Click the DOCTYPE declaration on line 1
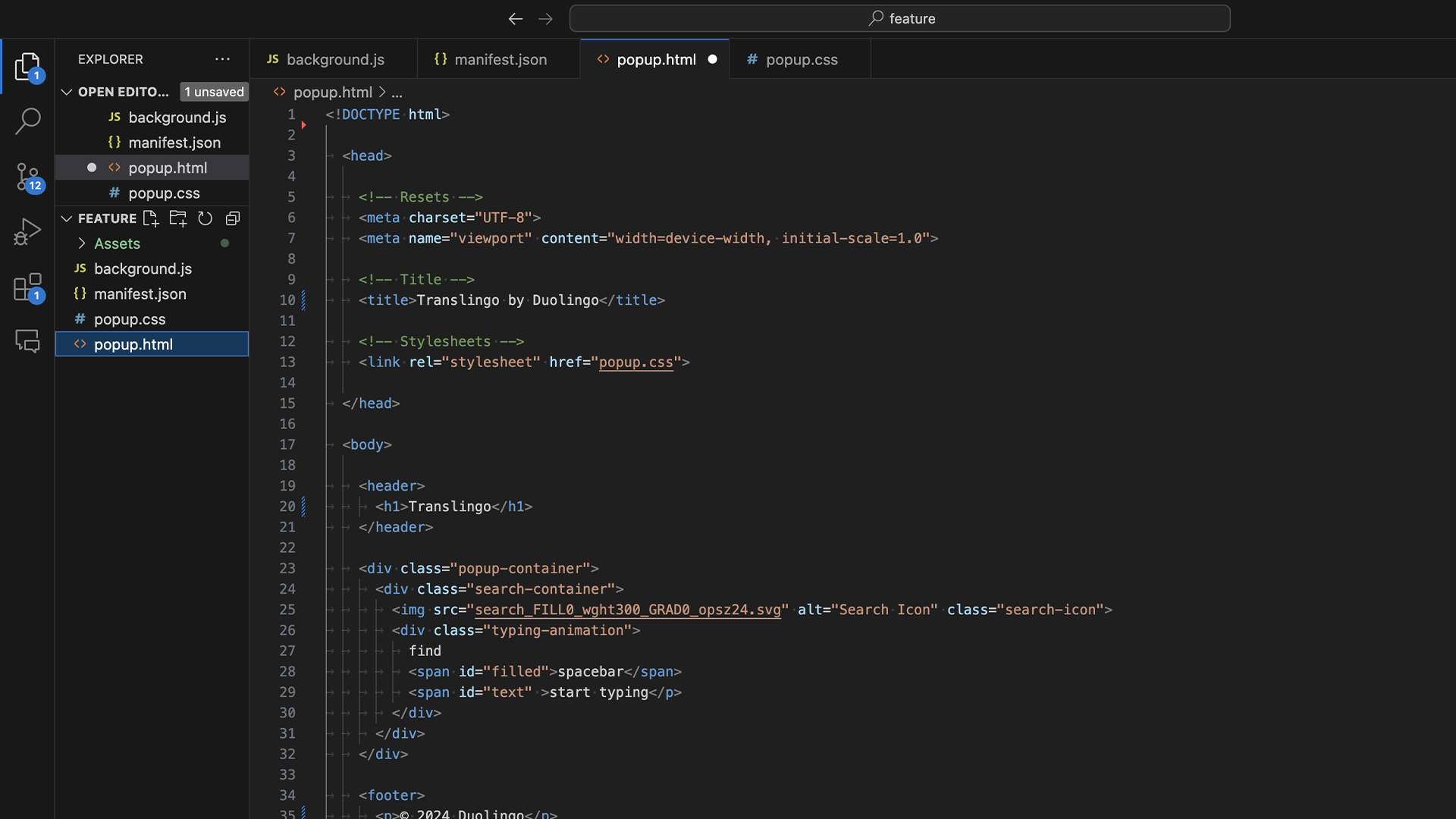 [388, 115]
